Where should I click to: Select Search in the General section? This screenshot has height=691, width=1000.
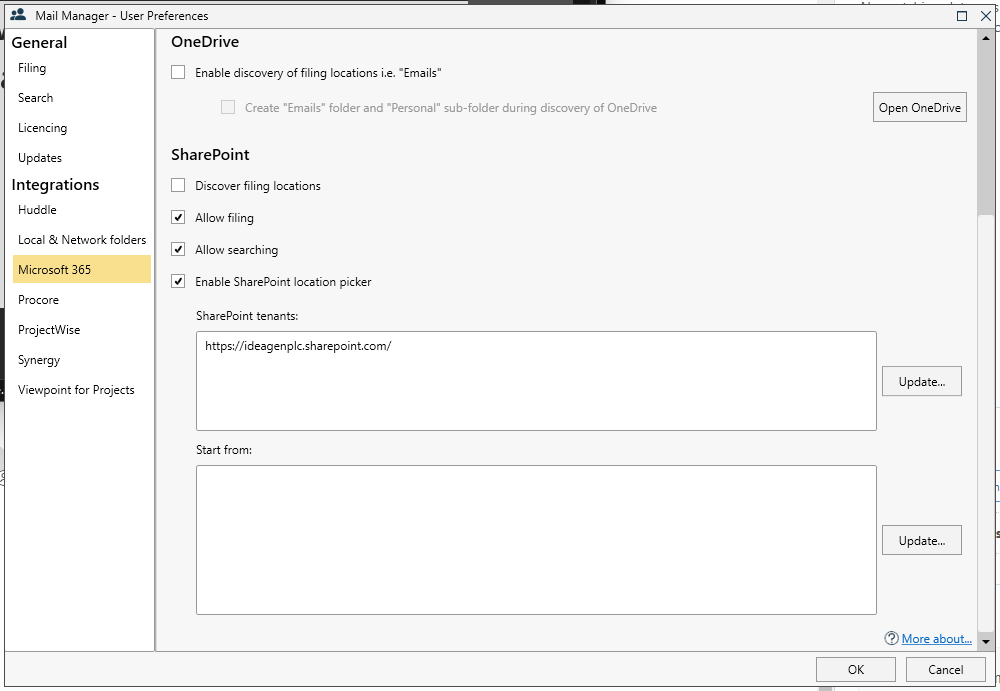pyautogui.click(x=35, y=98)
